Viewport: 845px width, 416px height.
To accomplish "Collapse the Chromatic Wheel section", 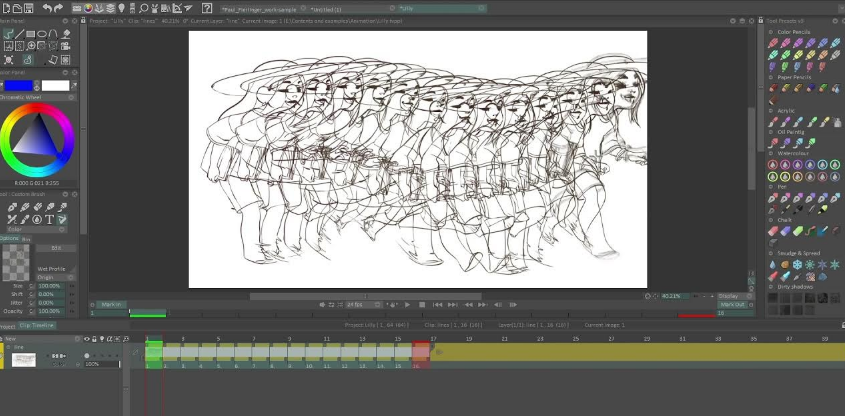I will click(x=71, y=98).
